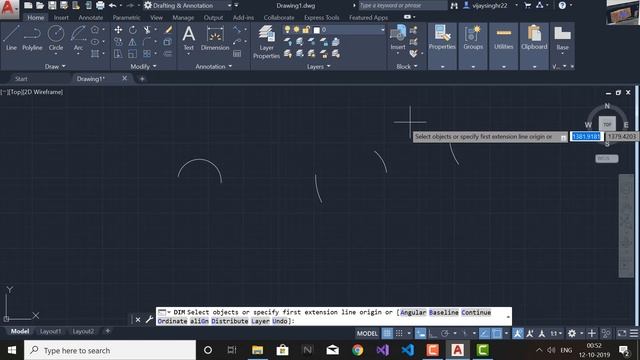Click the Hatch tool icon
Image resolution: width=640 pixels, height=360 pixels.
point(95,53)
